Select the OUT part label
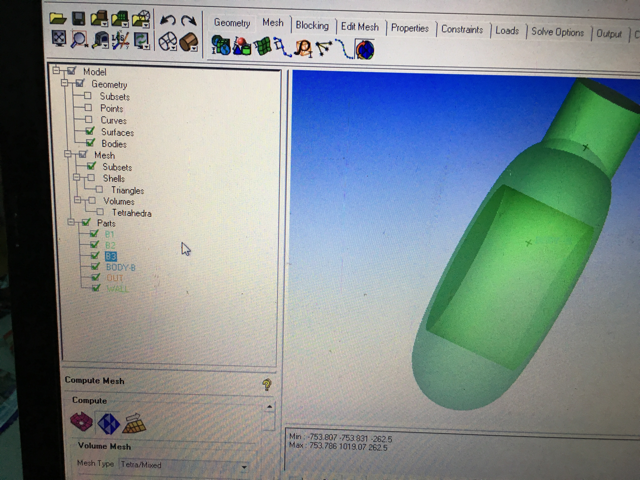This screenshot has width=640, height=481. [115, 278]
